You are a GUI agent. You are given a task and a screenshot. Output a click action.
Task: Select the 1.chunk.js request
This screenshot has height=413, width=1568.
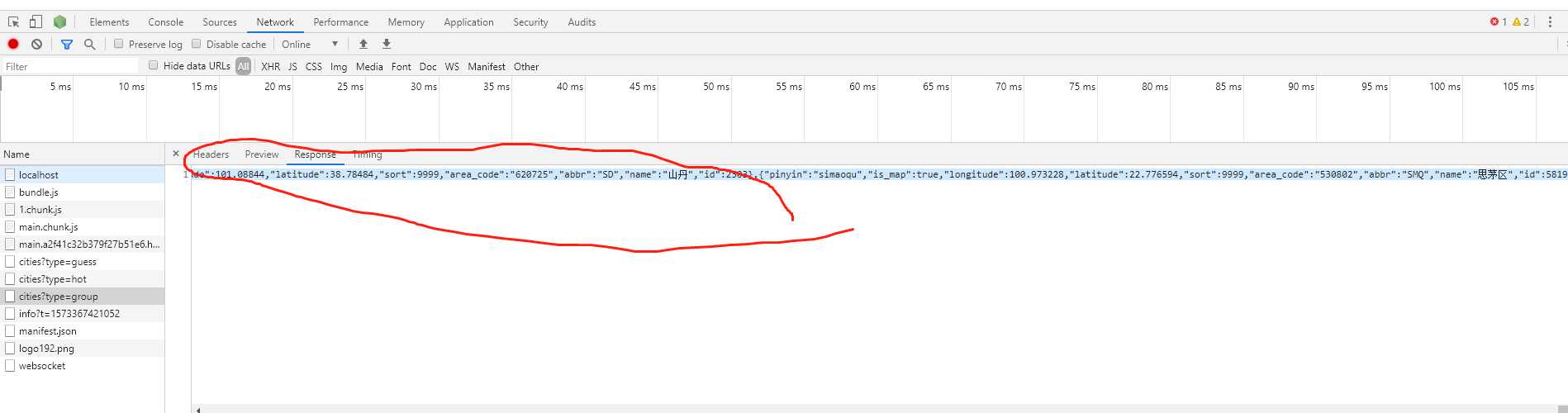(x=83, y=209)
